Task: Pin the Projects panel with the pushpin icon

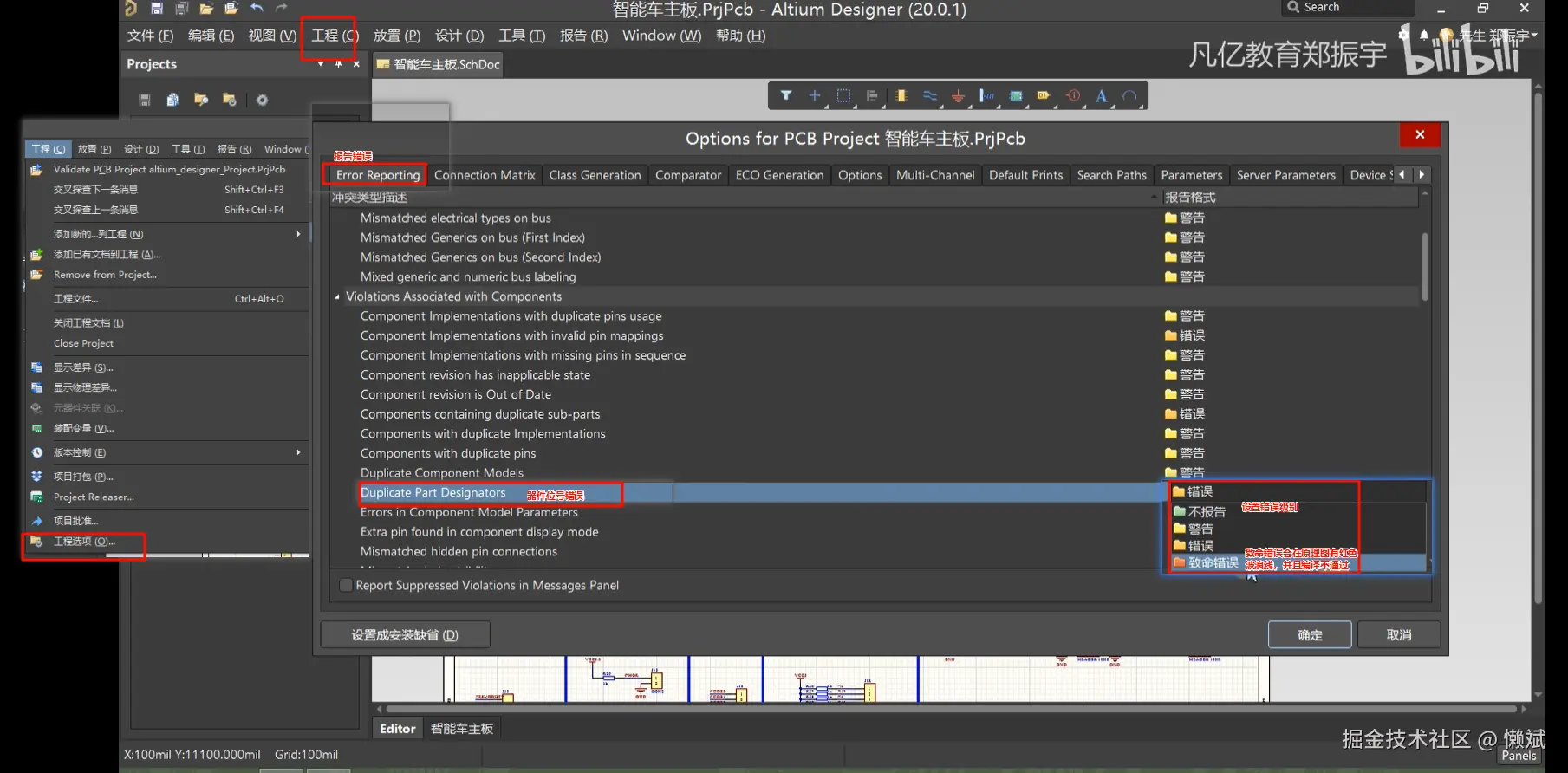Action: pos(338,64)
